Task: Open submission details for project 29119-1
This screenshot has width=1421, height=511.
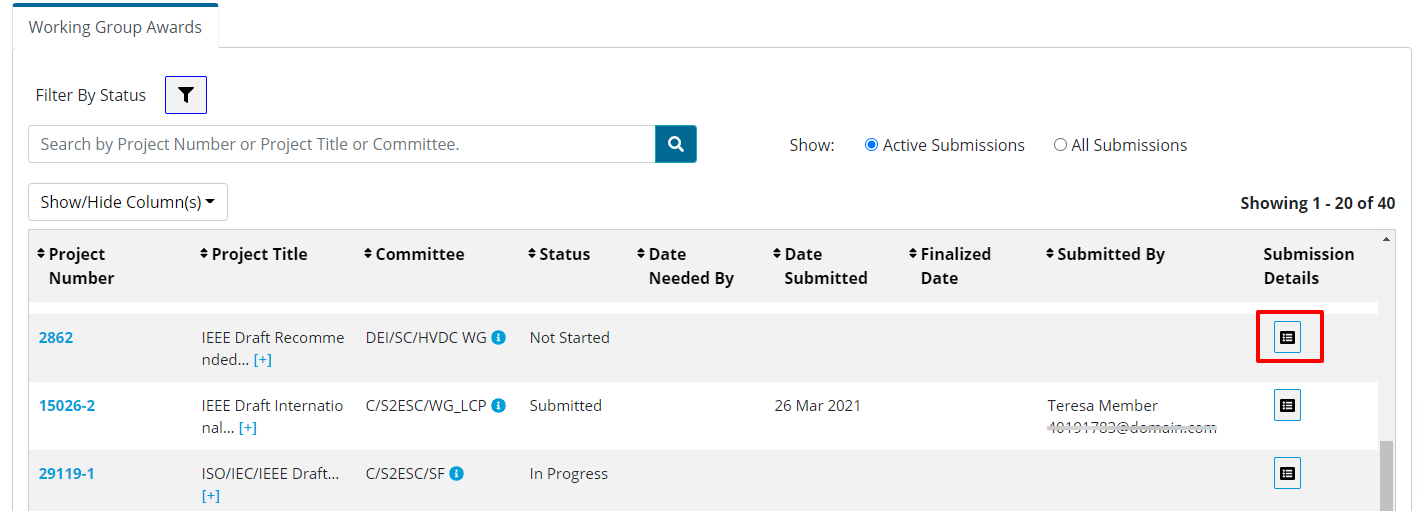Action: click(x=1287, y=473)
